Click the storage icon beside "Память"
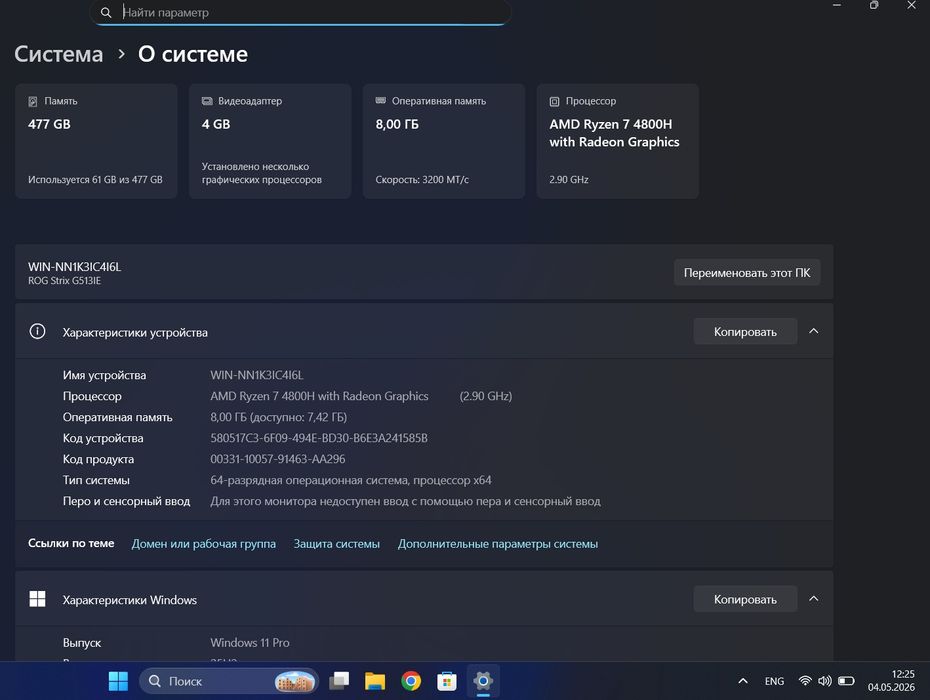This screenshot has height=700, width=930. [33, 101]
